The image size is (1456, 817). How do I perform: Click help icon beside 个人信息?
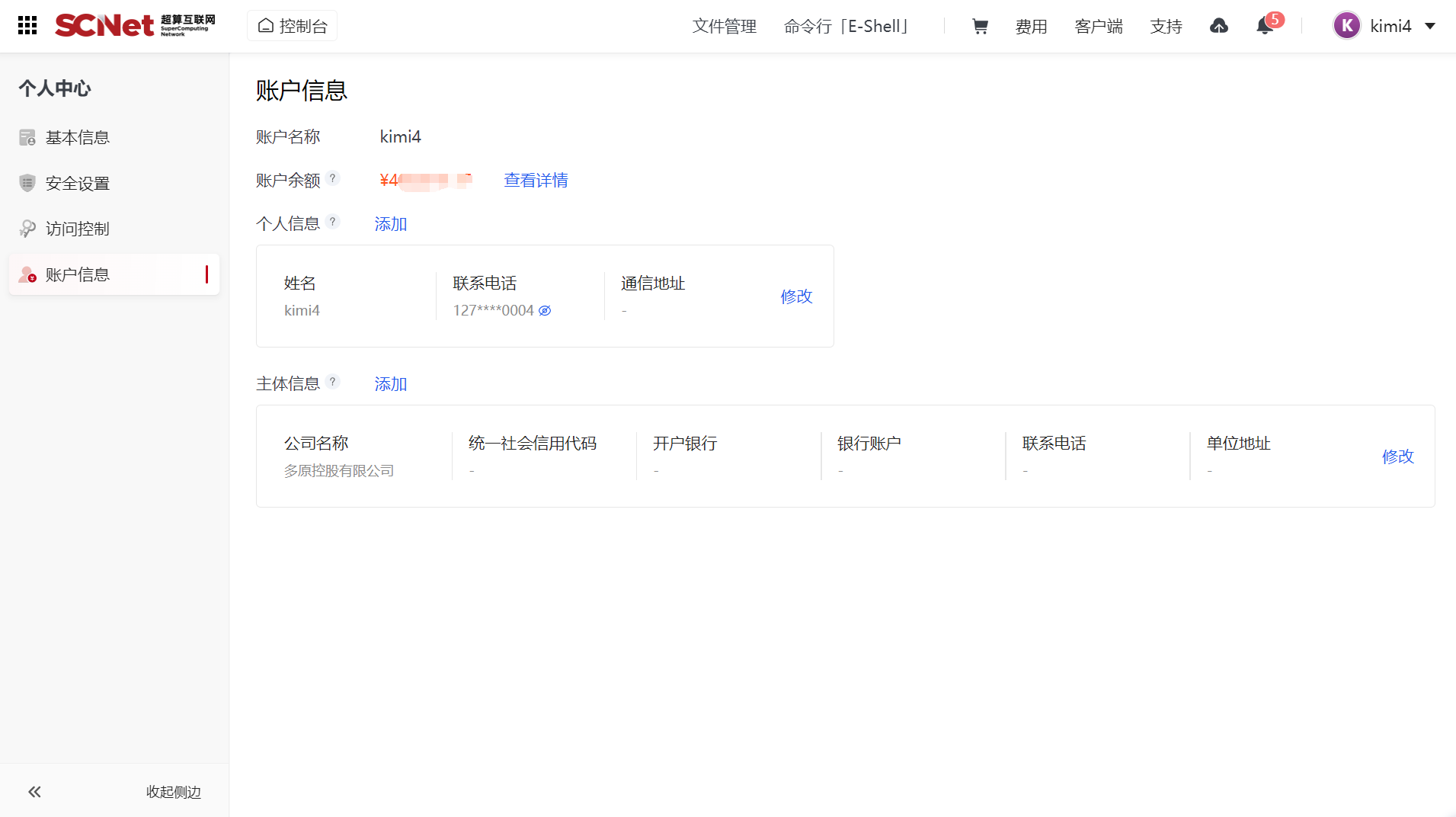pos(332,222)
